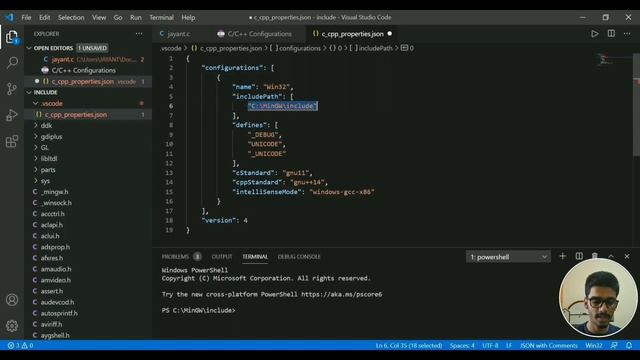
Task: Open the Go menu
Action: coord(118,18)
